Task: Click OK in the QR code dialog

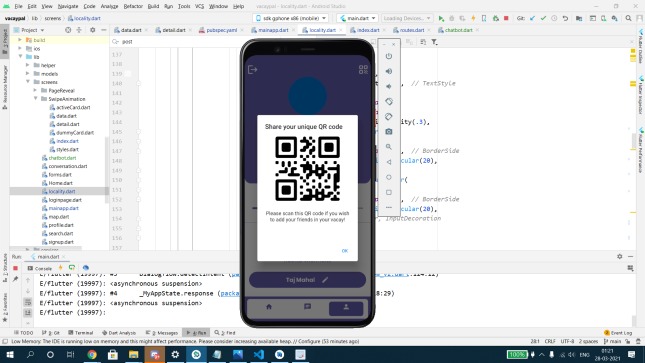Action: pyautogui.click(x=345, y=251)
